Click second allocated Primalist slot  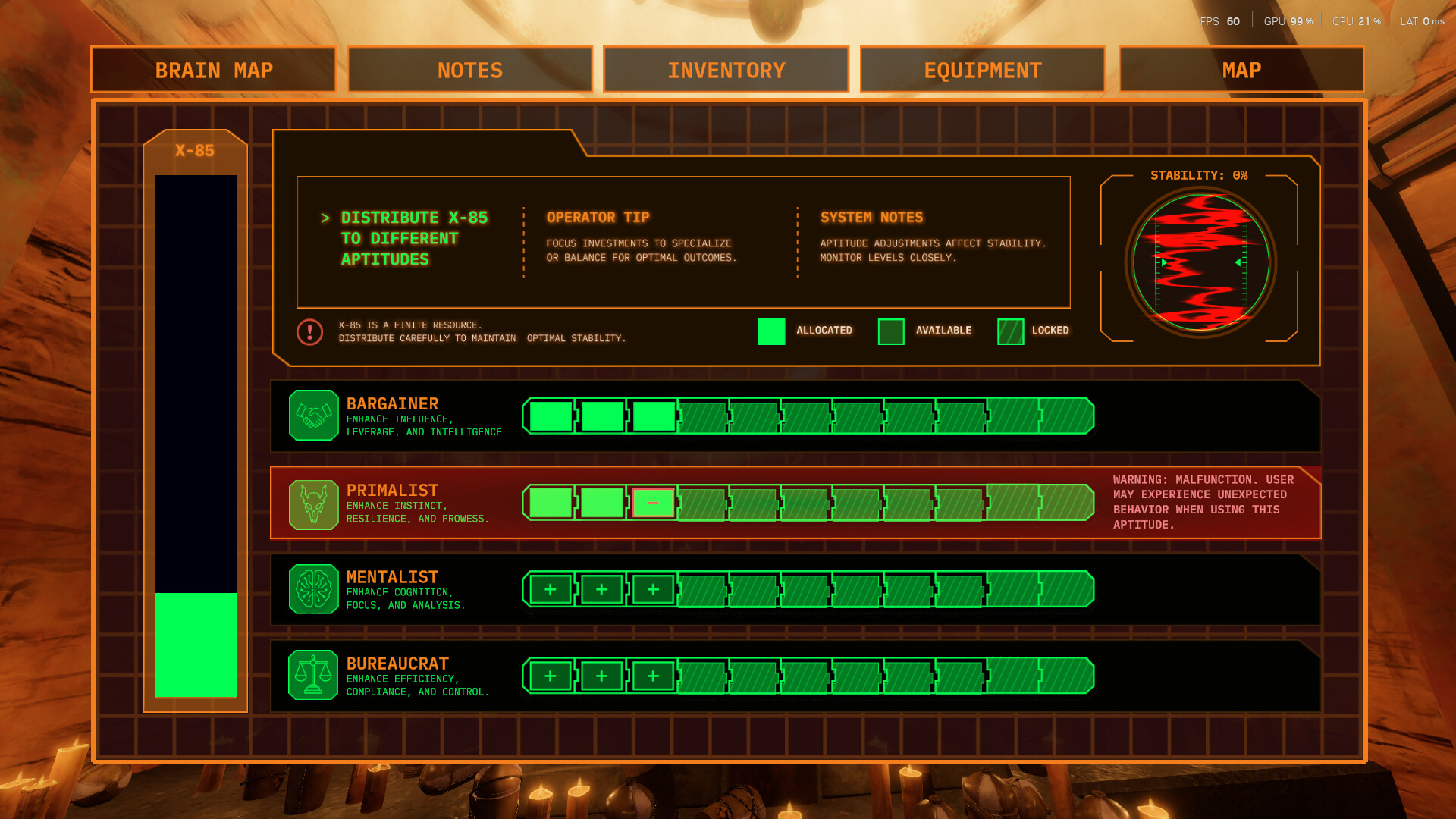pyautogui.click(x=601, y=503)
